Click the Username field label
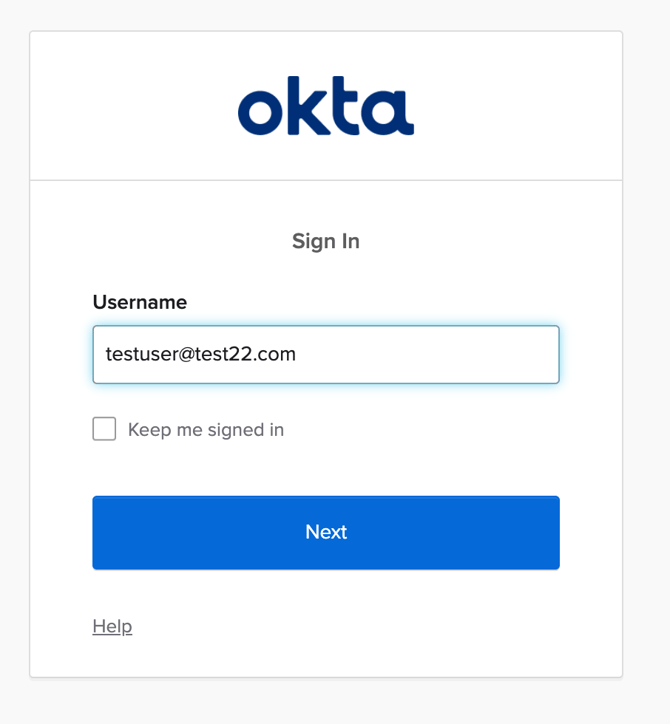 click(140, 302)
